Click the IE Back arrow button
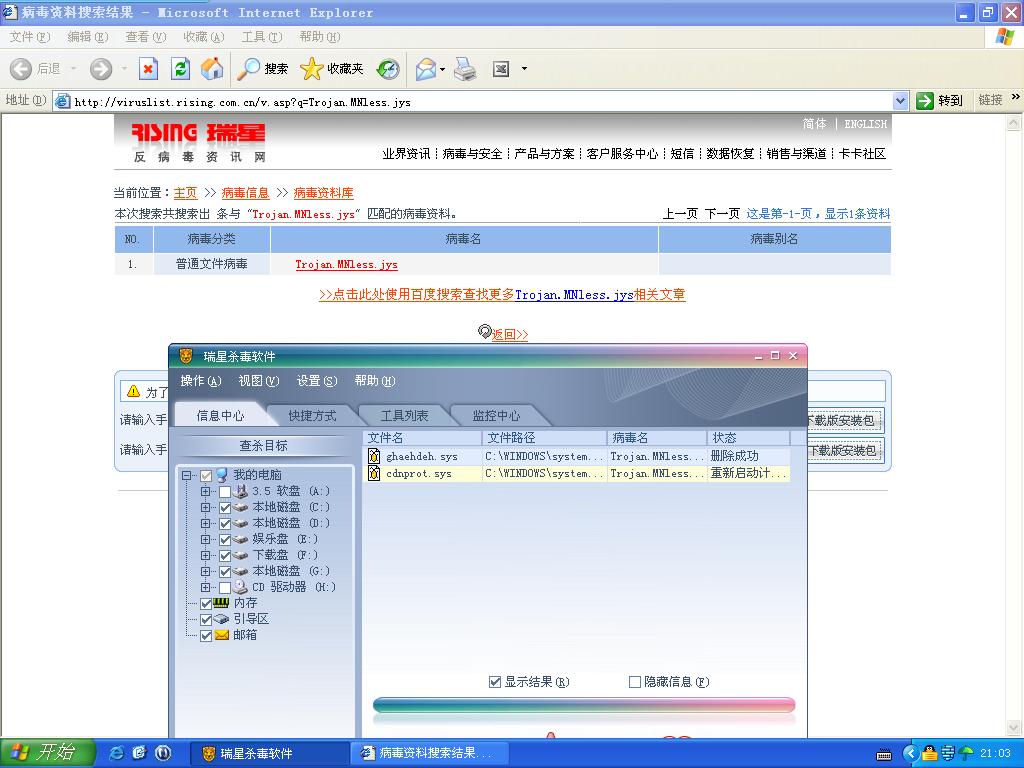1024x768 pixels. coord(21,69)
